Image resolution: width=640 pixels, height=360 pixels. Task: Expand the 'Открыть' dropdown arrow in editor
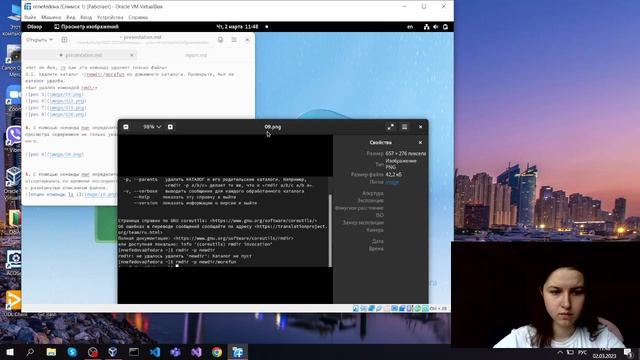(x=51, y=40)
